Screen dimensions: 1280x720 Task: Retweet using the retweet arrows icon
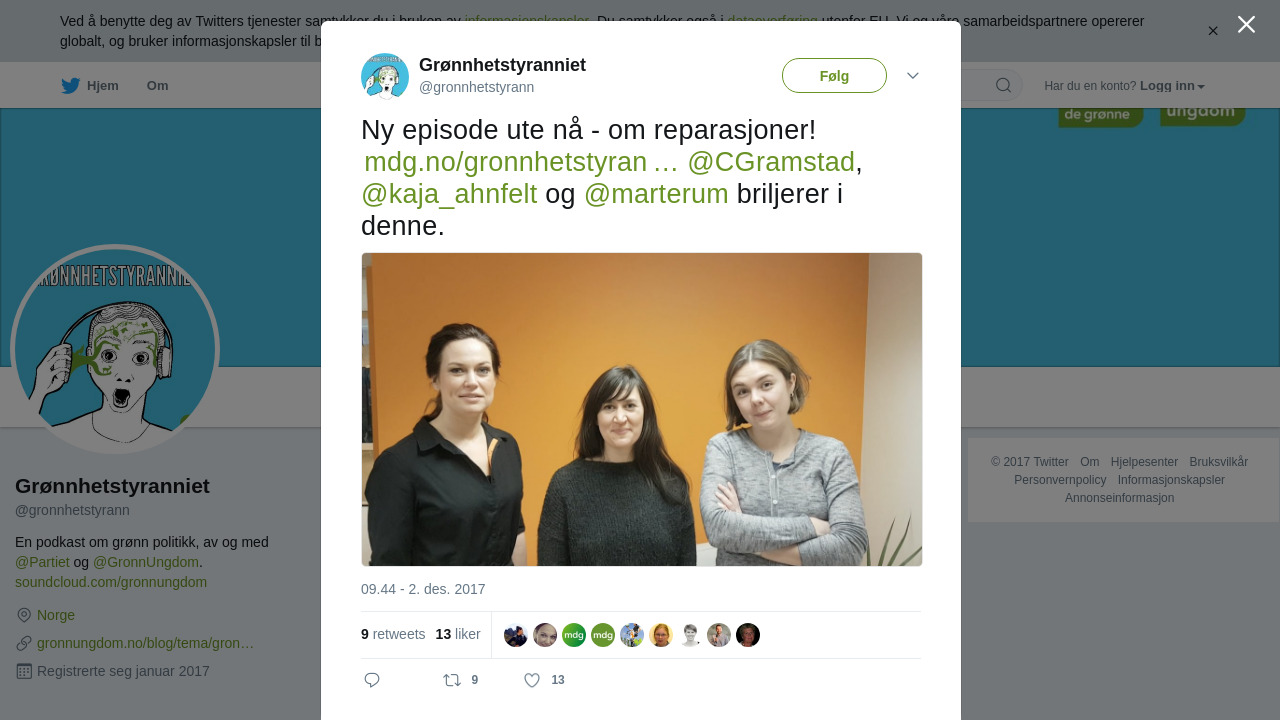pos(452,680)
